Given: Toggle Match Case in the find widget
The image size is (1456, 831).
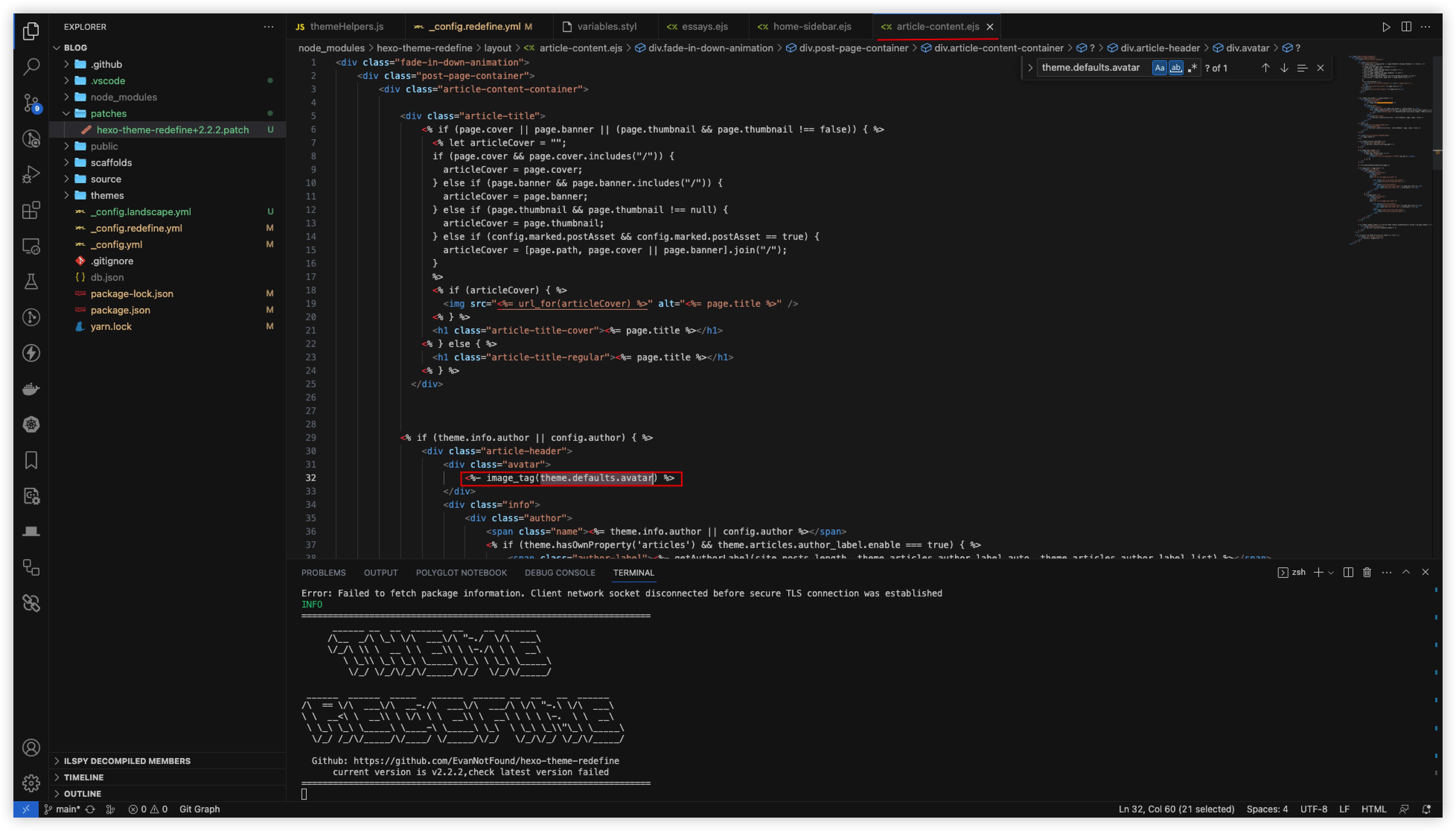Looking at the screenshot, I should tap(1159, 67).
